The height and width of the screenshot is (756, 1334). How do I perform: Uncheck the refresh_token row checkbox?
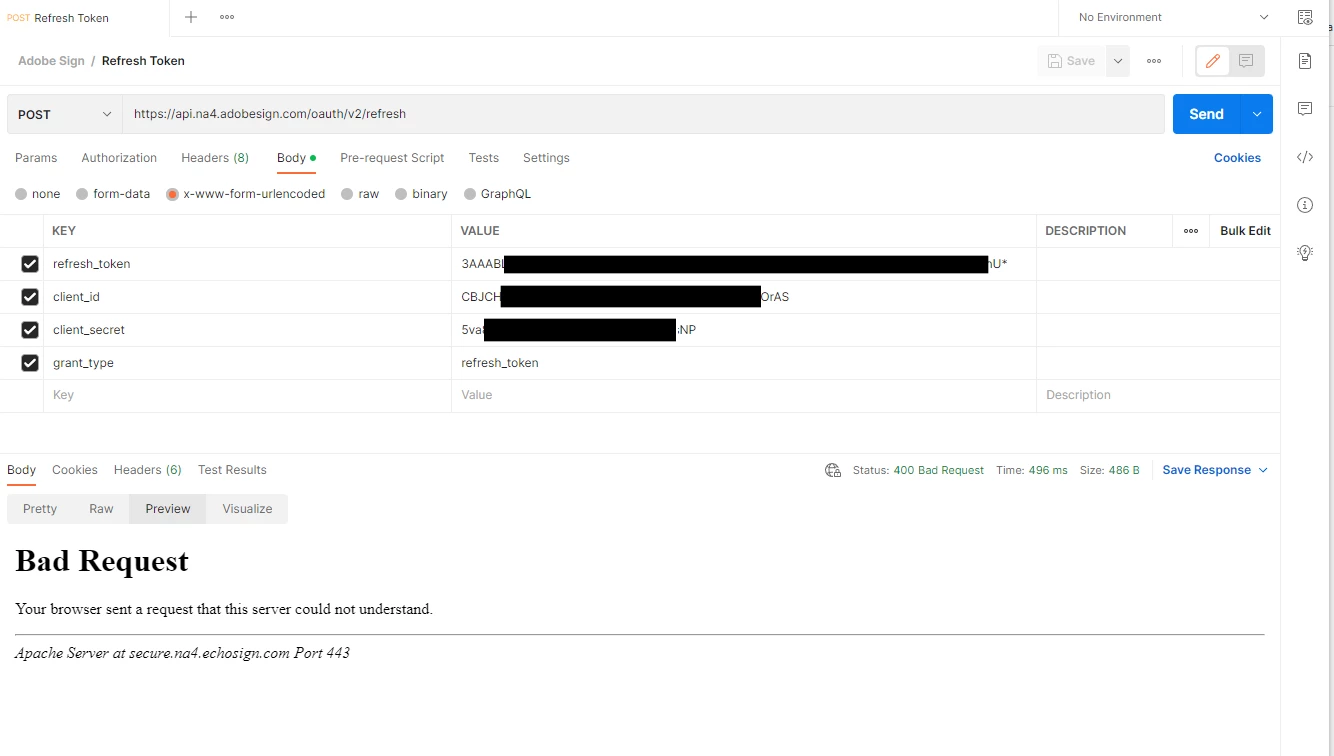30,264
